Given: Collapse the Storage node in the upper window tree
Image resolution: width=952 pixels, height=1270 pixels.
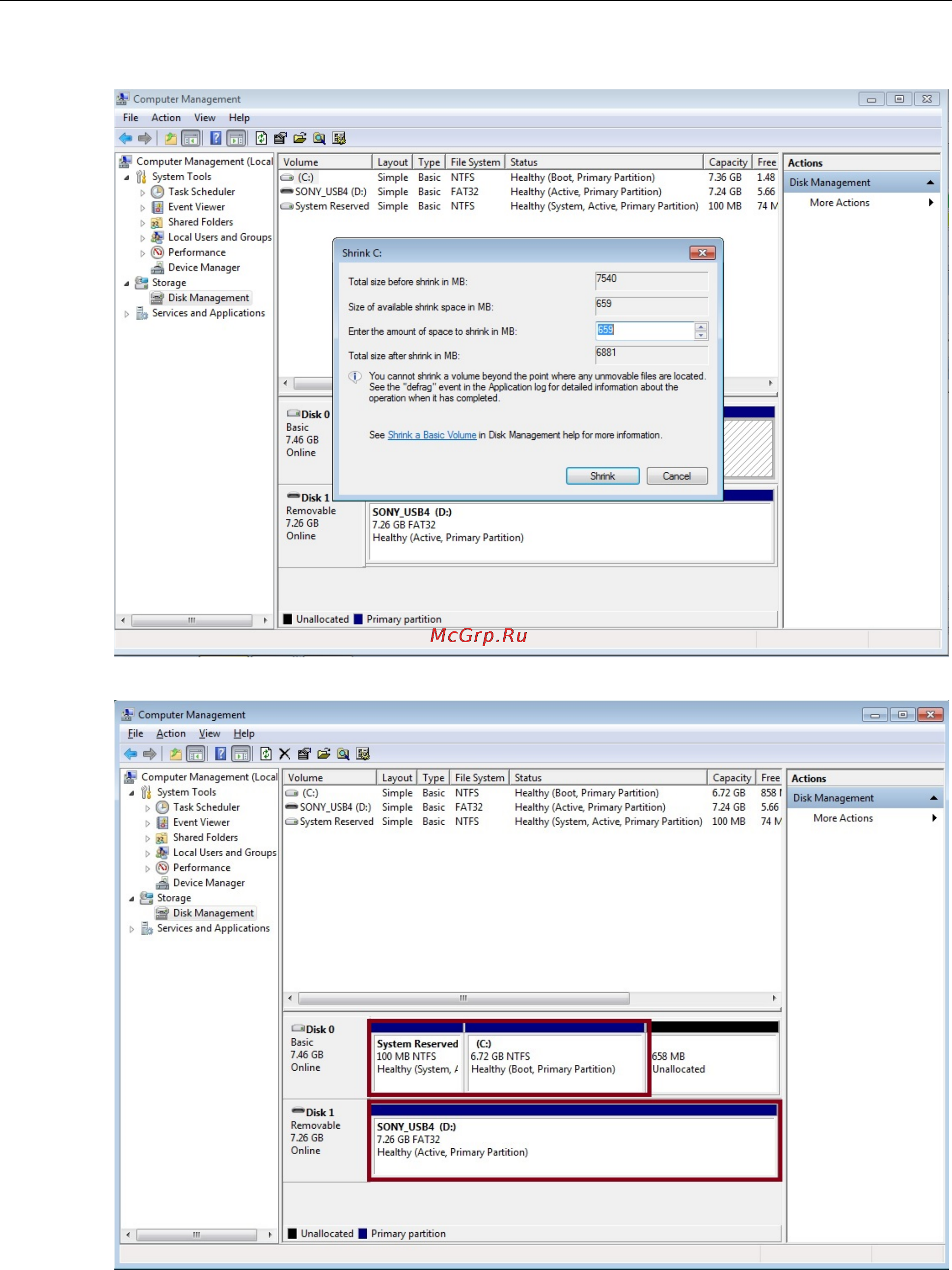Looking at the screenshot, I should pyautogui.click(x=126, y=284).
